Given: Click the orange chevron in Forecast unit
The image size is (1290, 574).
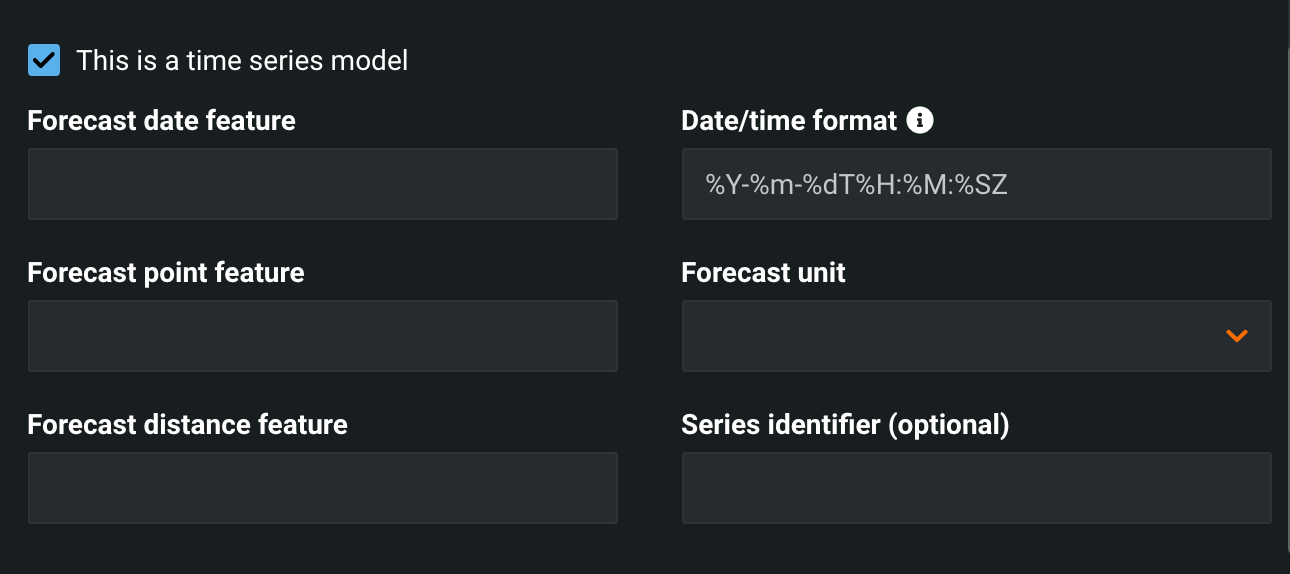Looking at the screenshot, I should coord(1237,336).
